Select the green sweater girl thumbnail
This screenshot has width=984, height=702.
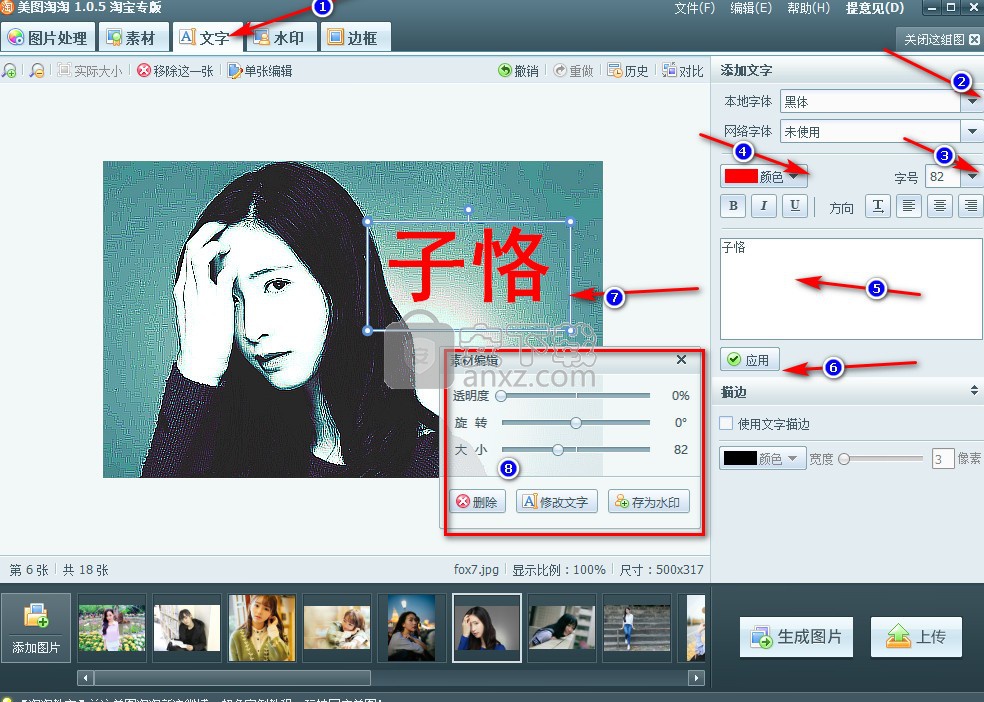click(262, 628)
